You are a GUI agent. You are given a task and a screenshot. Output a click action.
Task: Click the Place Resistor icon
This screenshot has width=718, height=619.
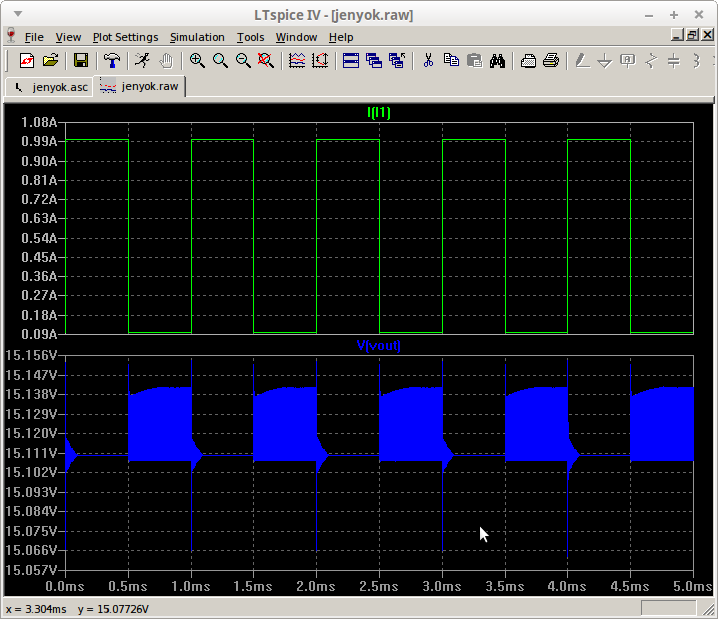tap(651, 60)
